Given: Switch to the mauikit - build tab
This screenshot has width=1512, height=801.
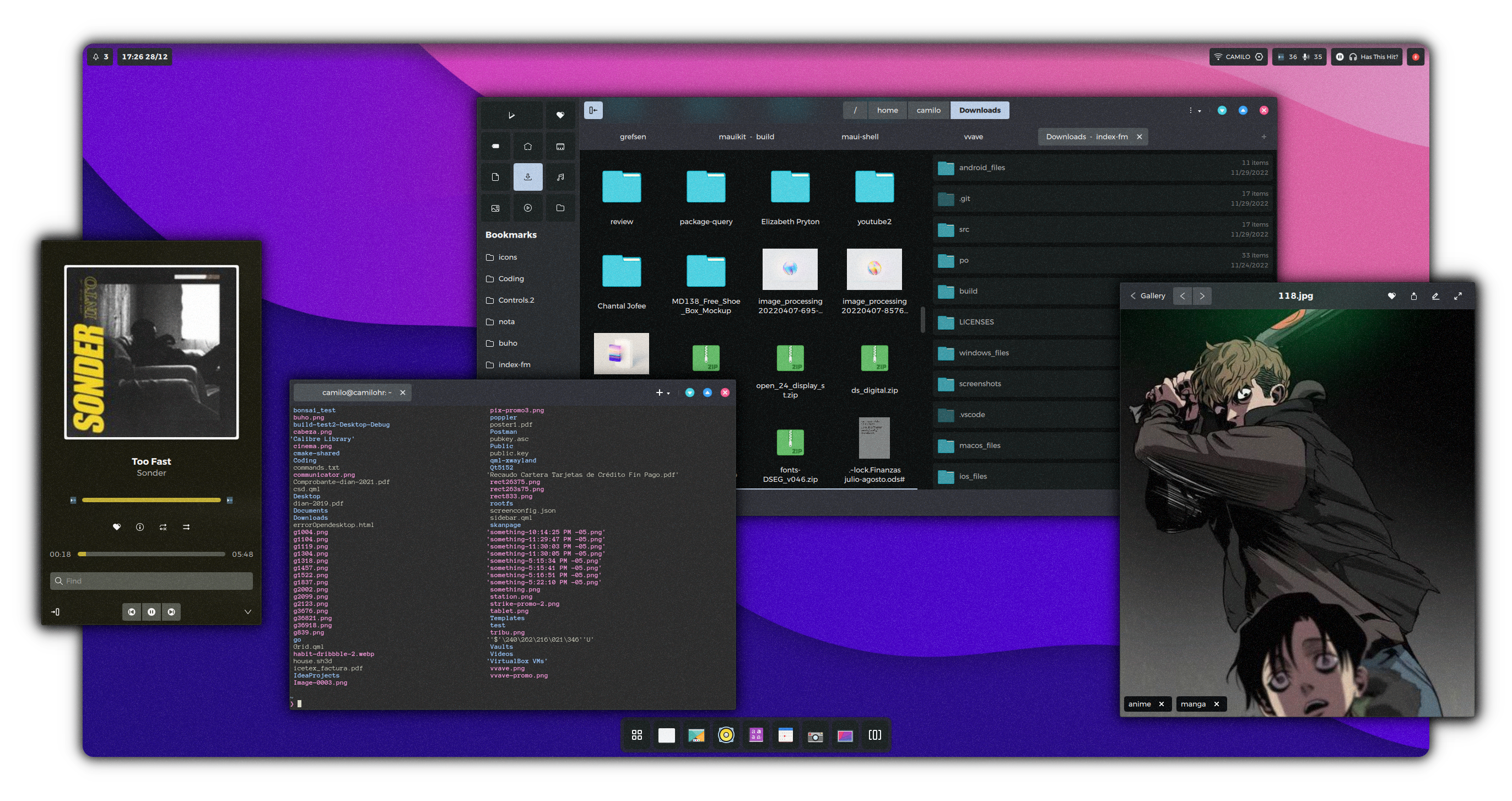Looking at the screenshot, I should coord(746,137).
